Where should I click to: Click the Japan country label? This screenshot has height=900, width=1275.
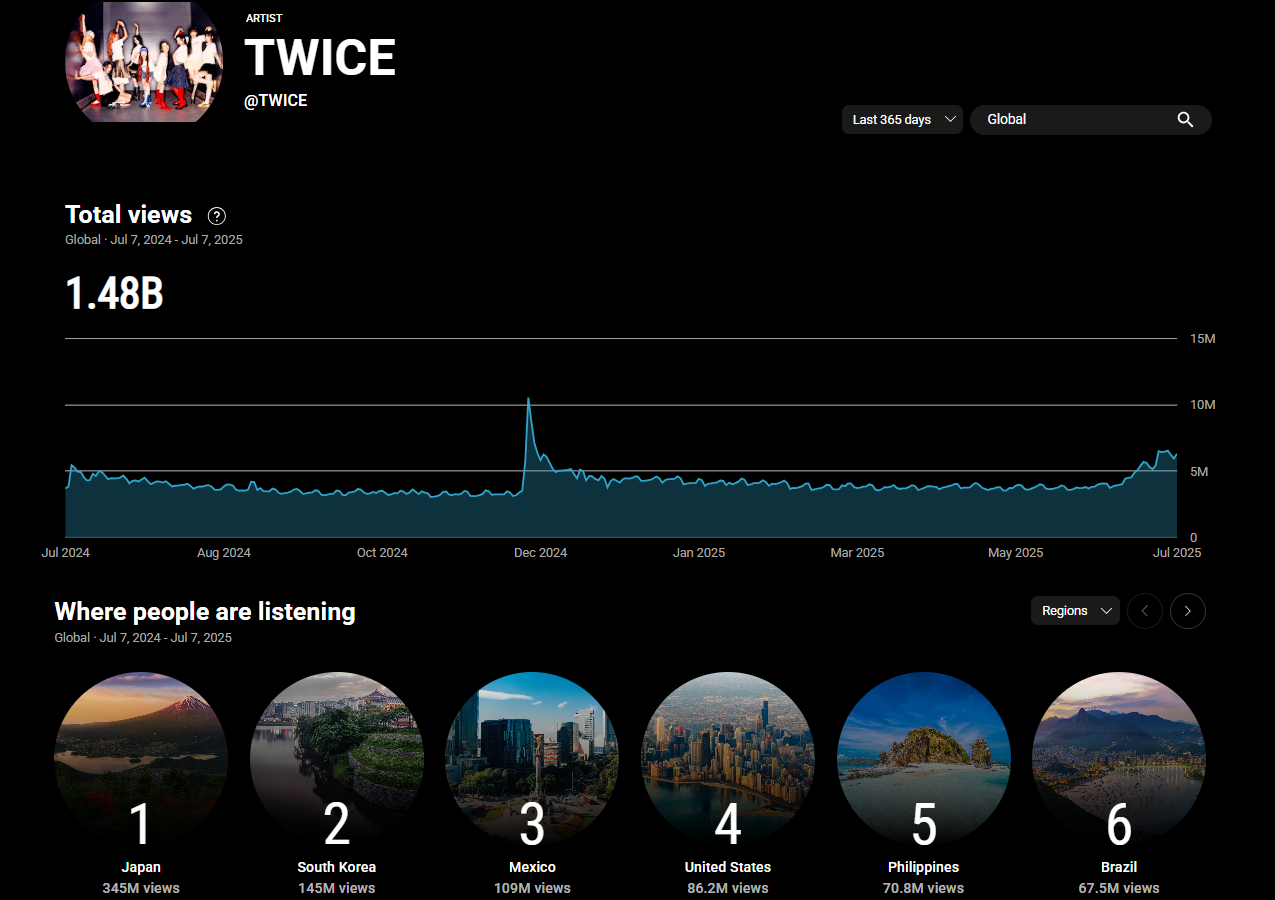coord(141,867)
